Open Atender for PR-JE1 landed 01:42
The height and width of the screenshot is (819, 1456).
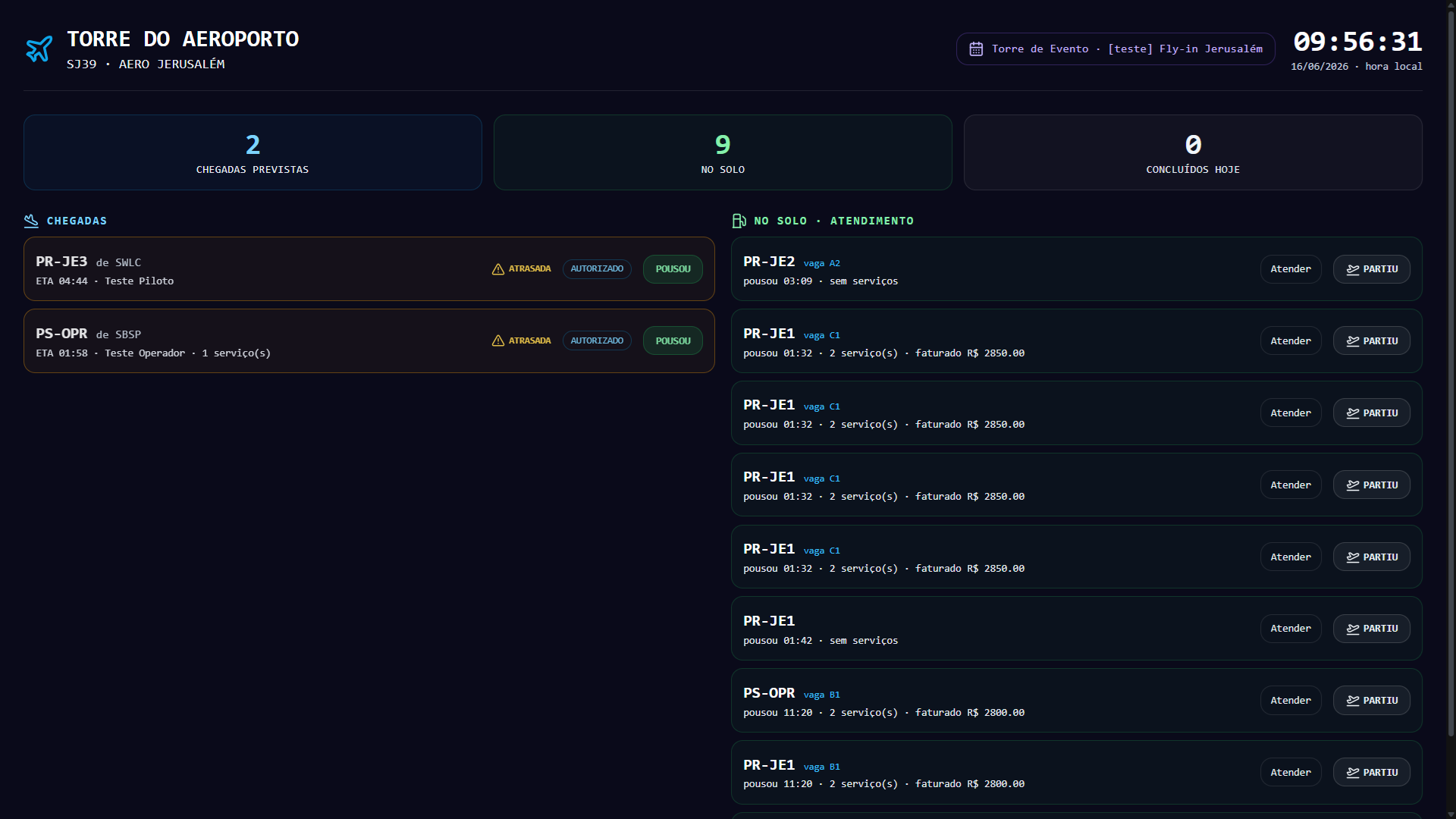click(x=1291, y=629)
